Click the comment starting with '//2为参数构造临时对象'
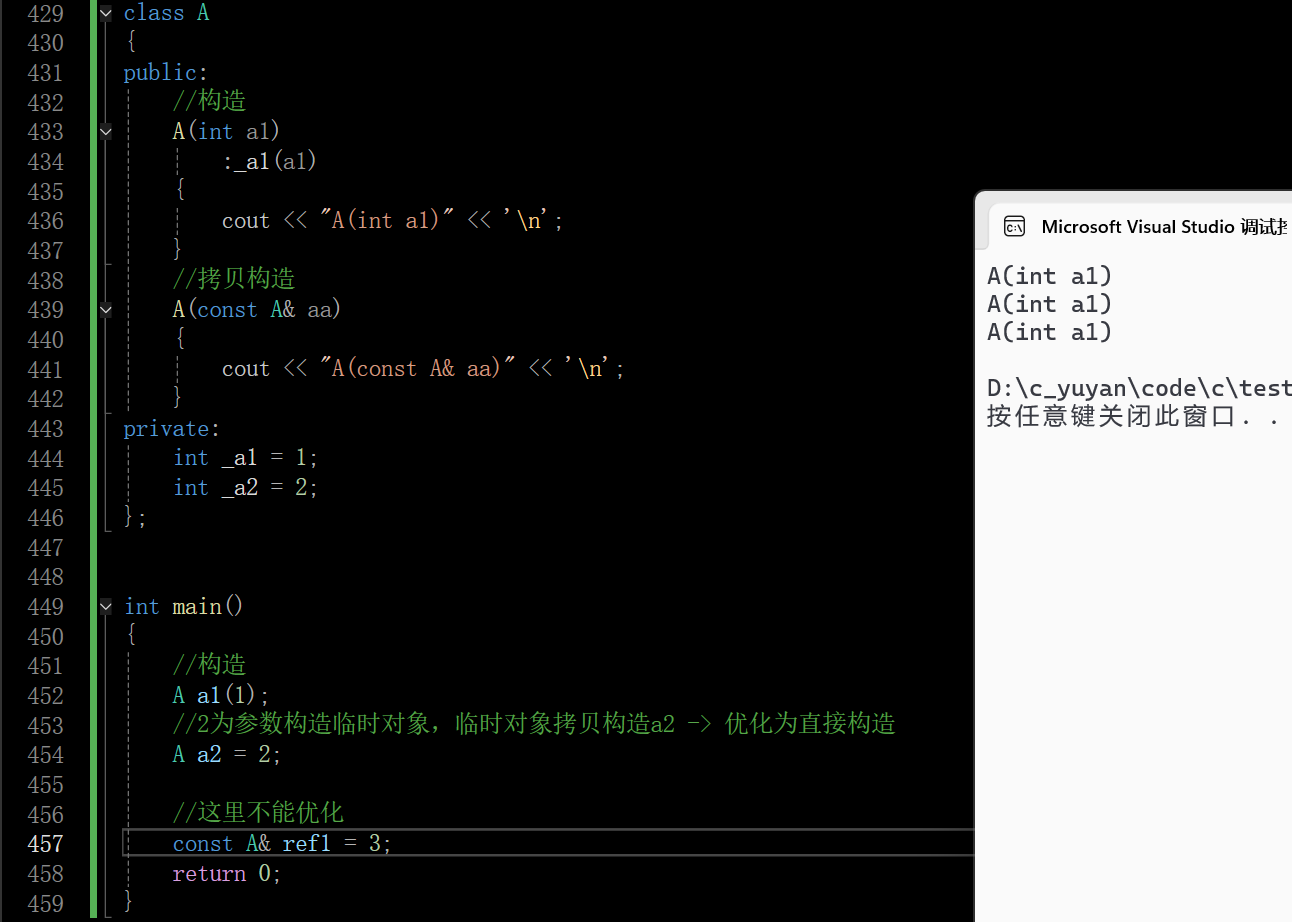Viewport: 1292px width, 922px height. point(534,725)
